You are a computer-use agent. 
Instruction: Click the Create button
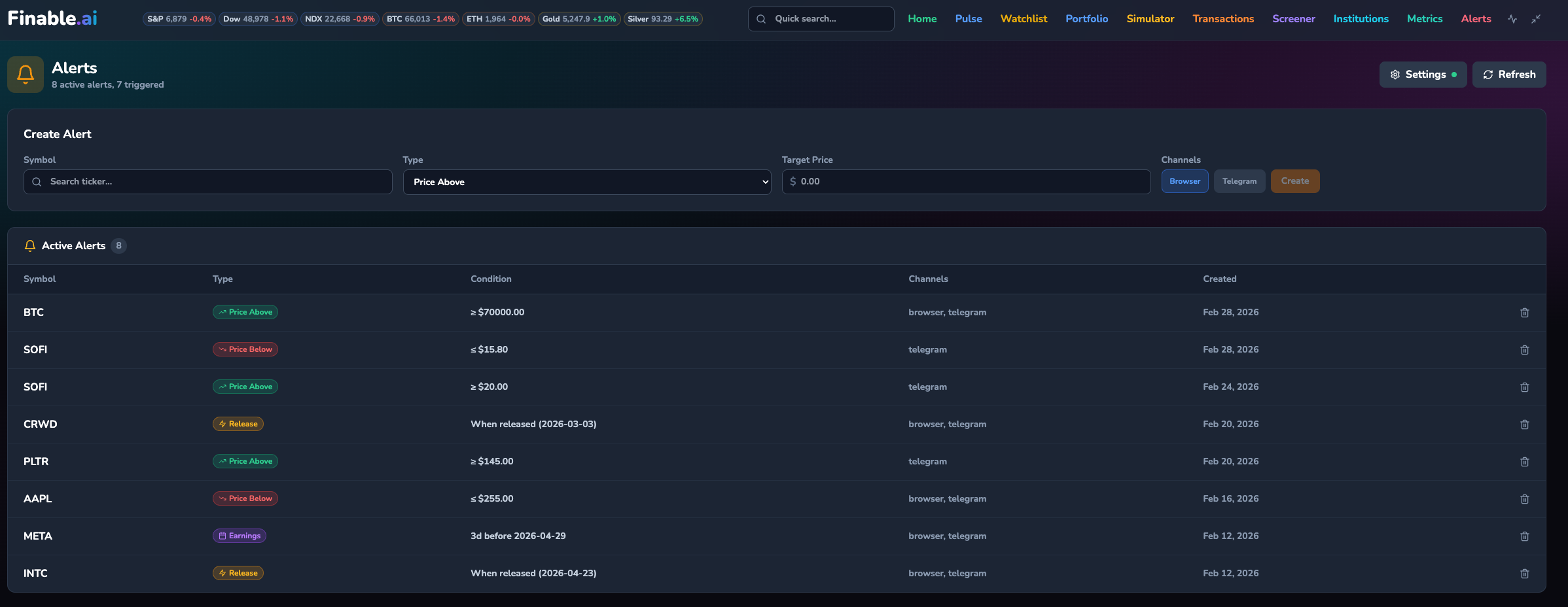1294,181
